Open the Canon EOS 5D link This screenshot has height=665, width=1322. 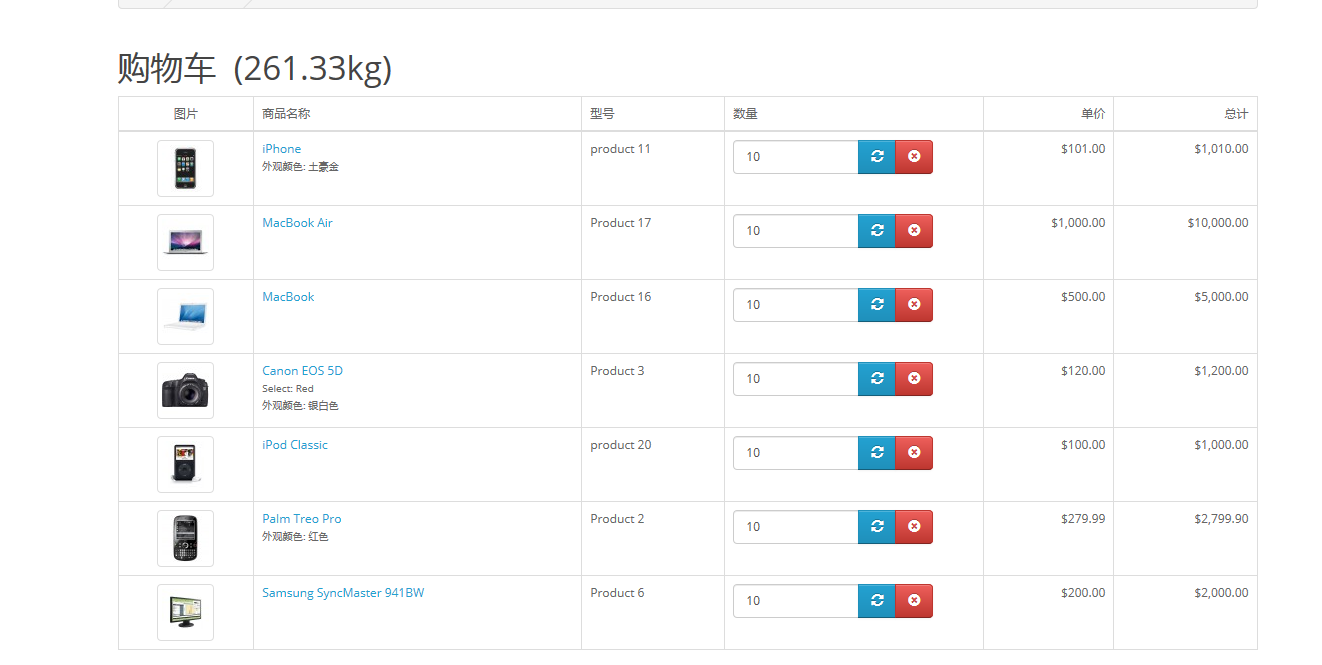[x=302, y=371]
